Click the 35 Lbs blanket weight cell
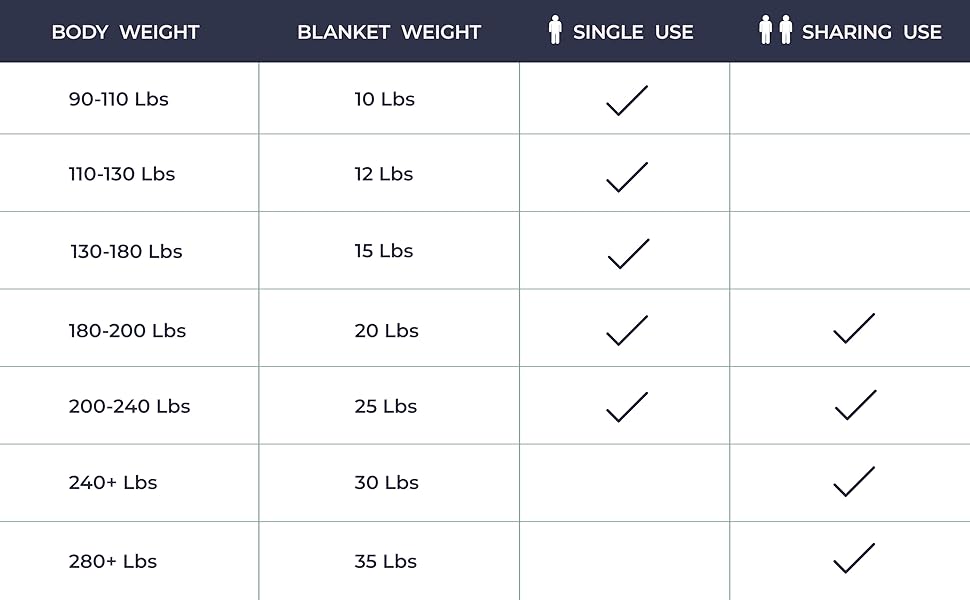970x600 pixels. [x=385, y=561]
